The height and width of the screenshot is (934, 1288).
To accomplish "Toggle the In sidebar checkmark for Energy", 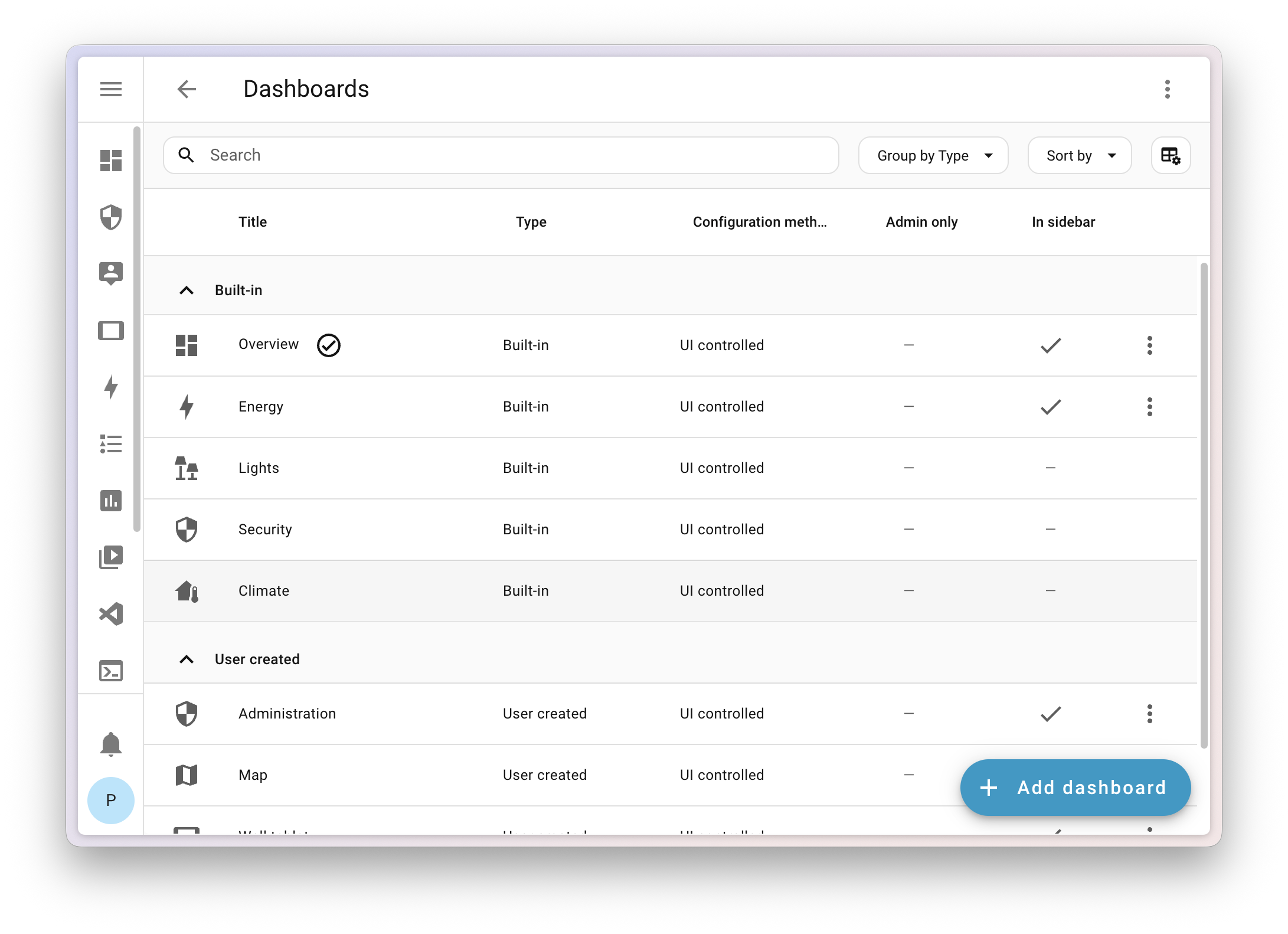I will (1050, 406).
